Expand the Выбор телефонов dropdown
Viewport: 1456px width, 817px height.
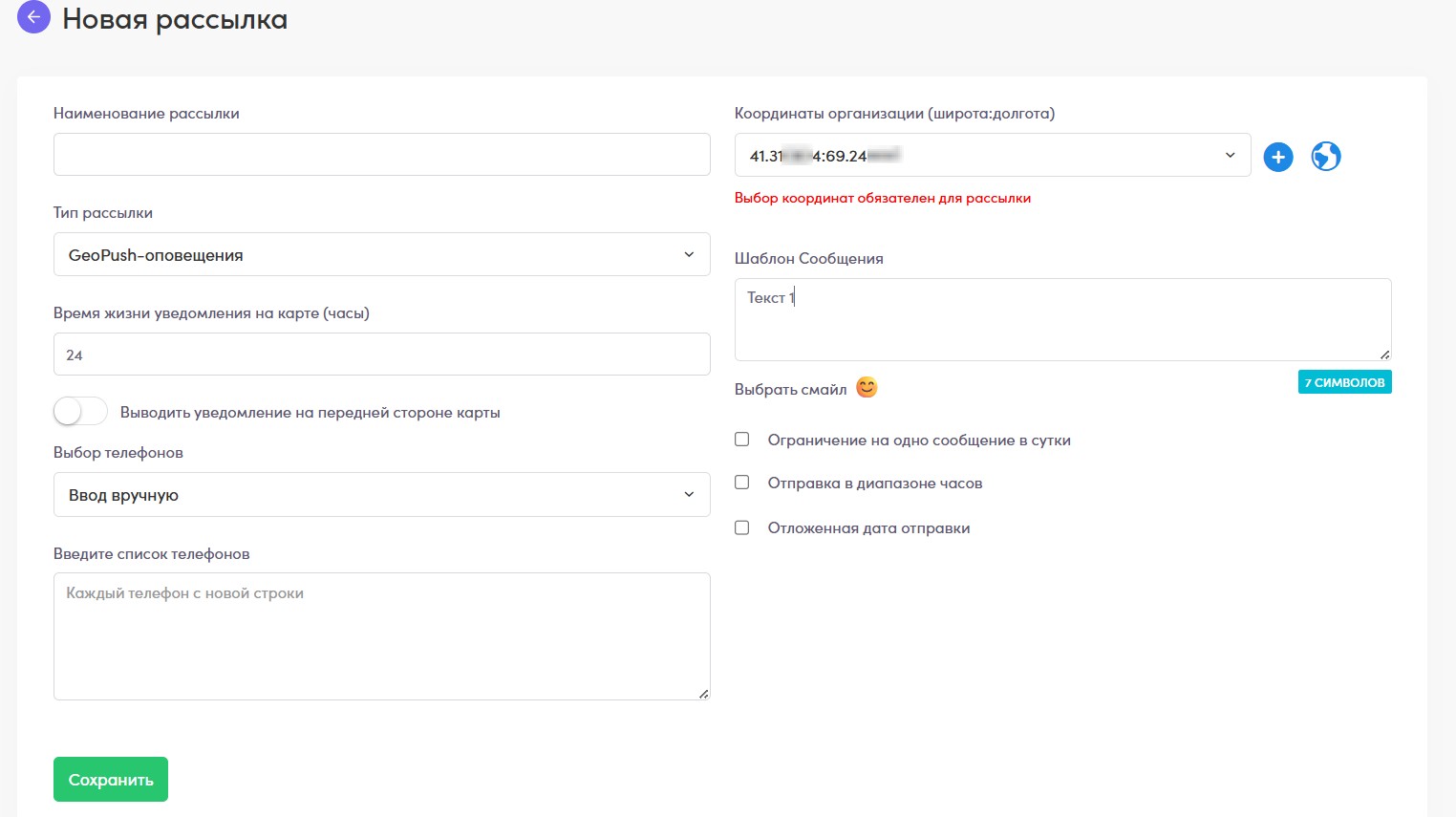click(382, 495)
